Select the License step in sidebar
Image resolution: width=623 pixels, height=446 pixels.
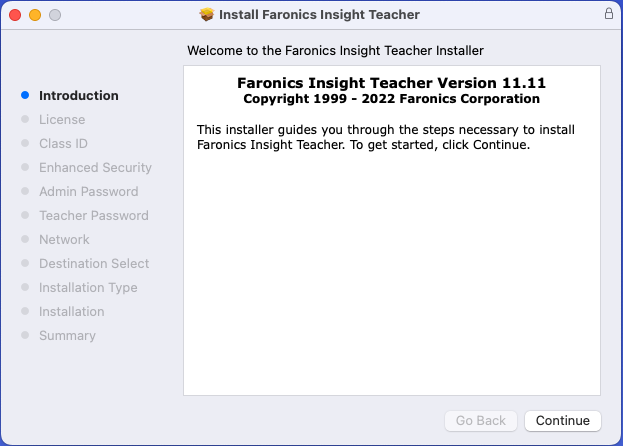pos(62,120)
